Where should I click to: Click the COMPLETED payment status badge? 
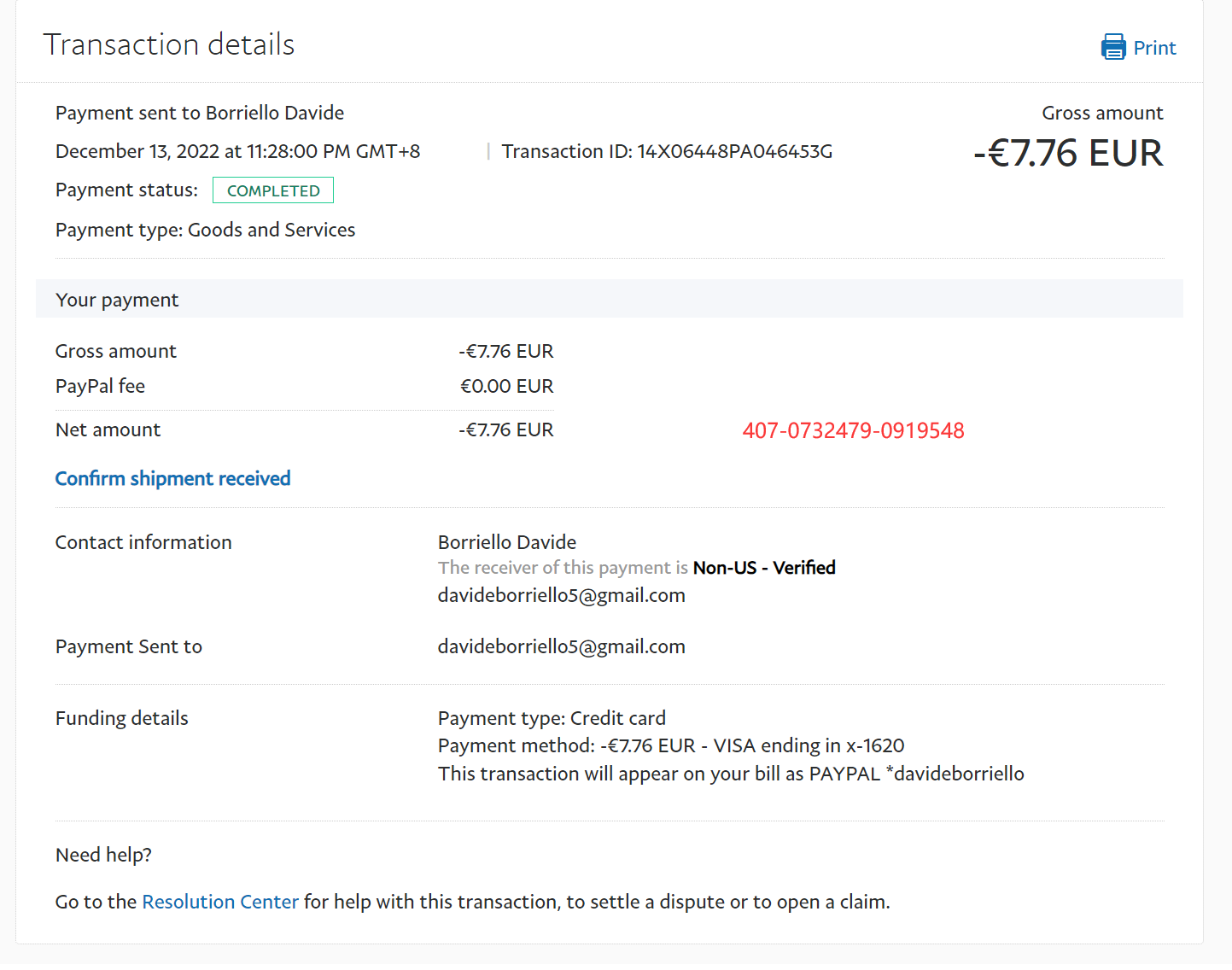tap(273, 190)
